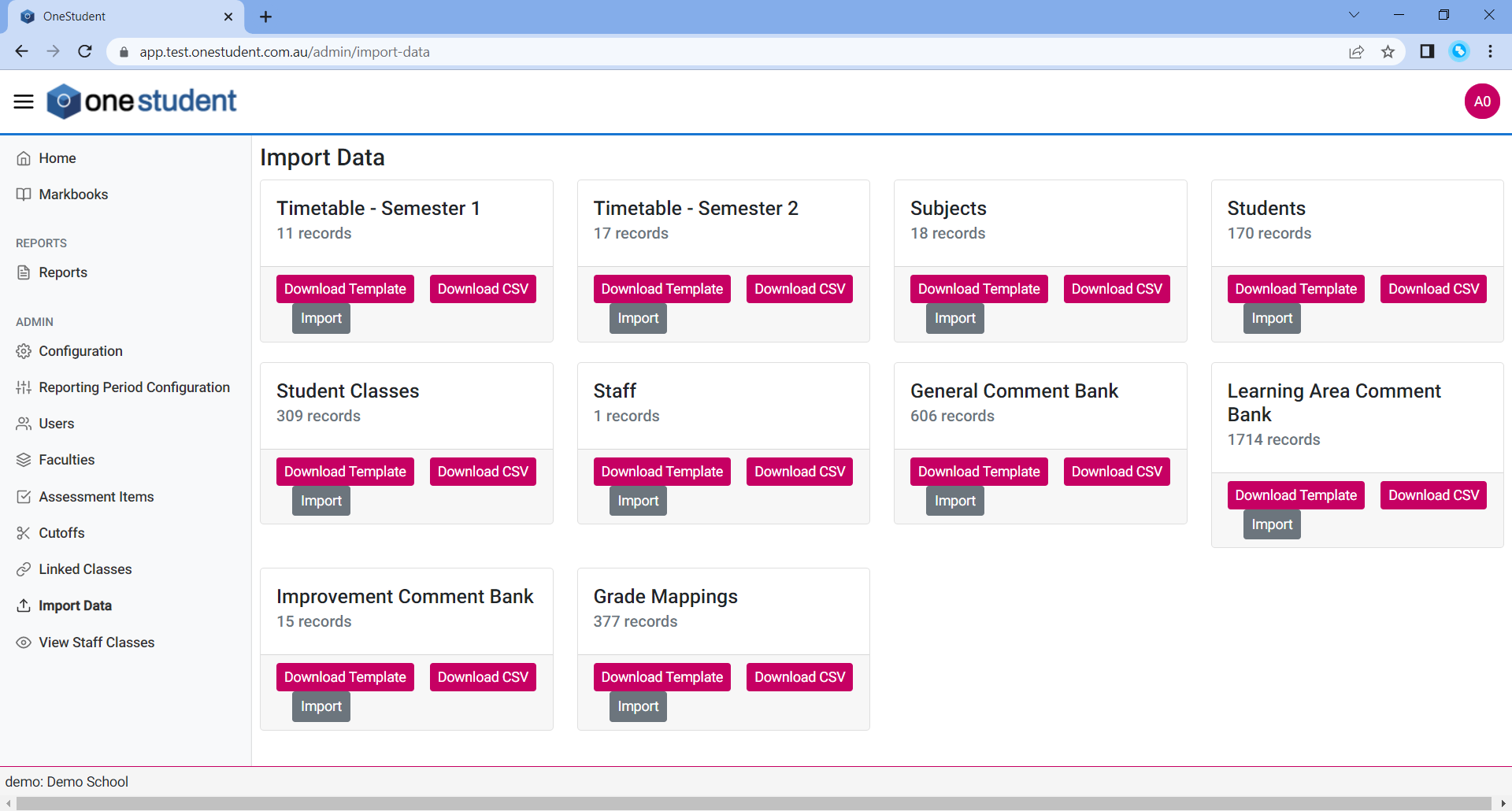Open Reporting Period Configuration
Viewport: 1512px width, 811px height.
(x=134, y=387)
